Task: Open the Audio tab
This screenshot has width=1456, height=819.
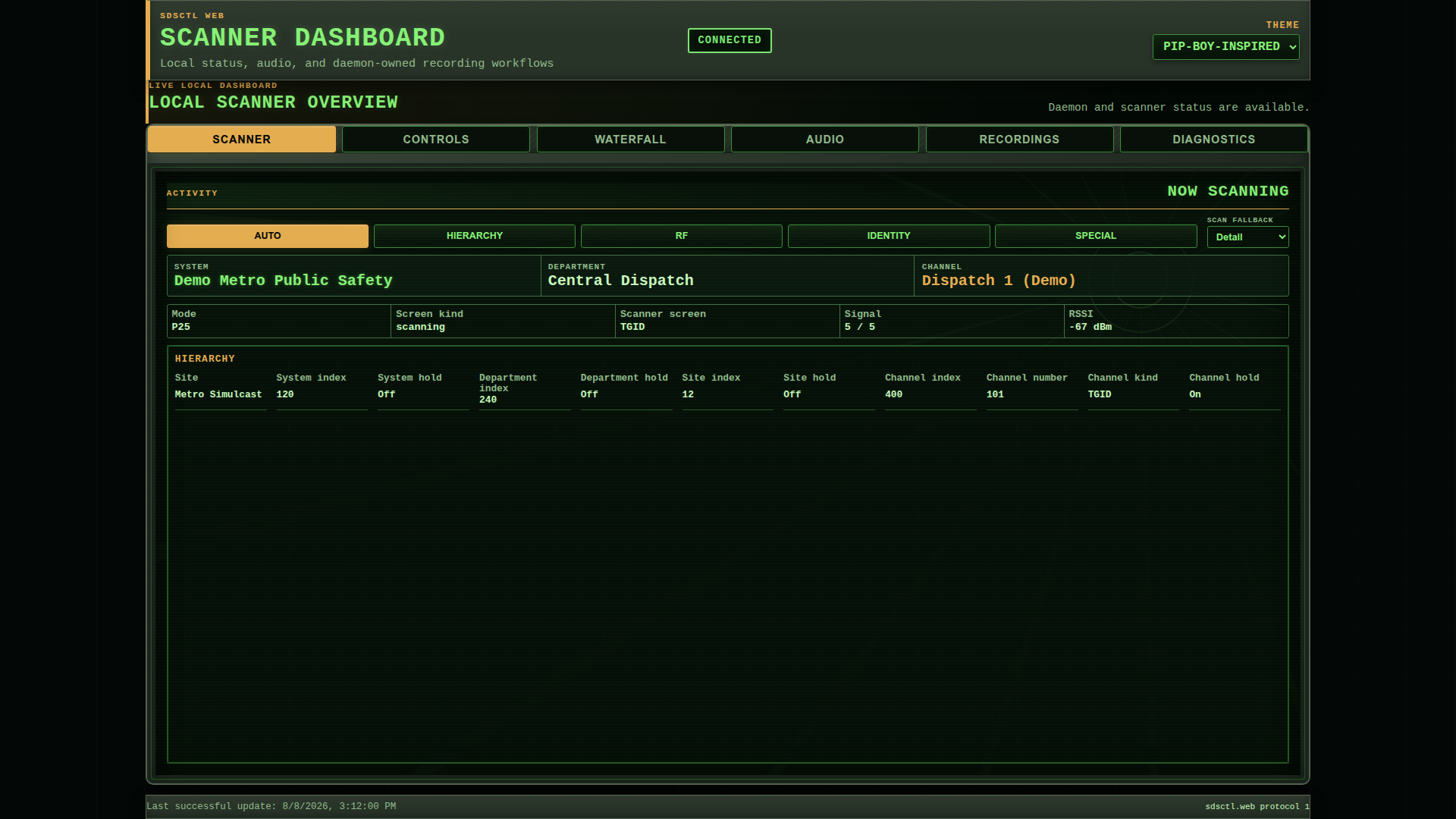Action: [825, 140]
